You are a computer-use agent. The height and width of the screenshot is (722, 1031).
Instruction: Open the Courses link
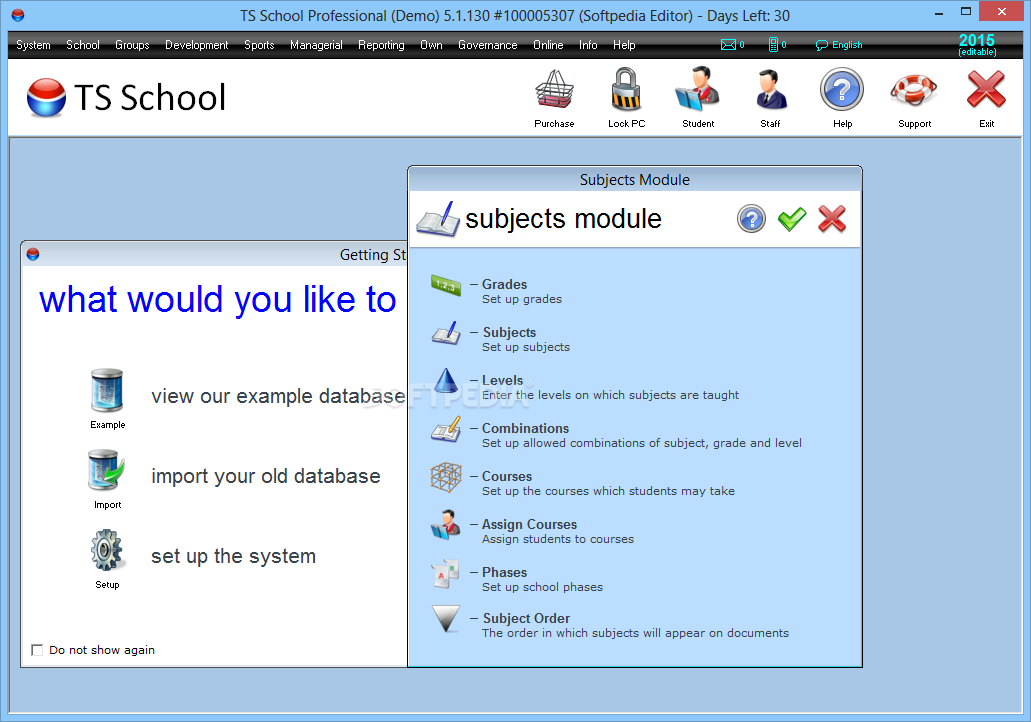click(507, 476)
